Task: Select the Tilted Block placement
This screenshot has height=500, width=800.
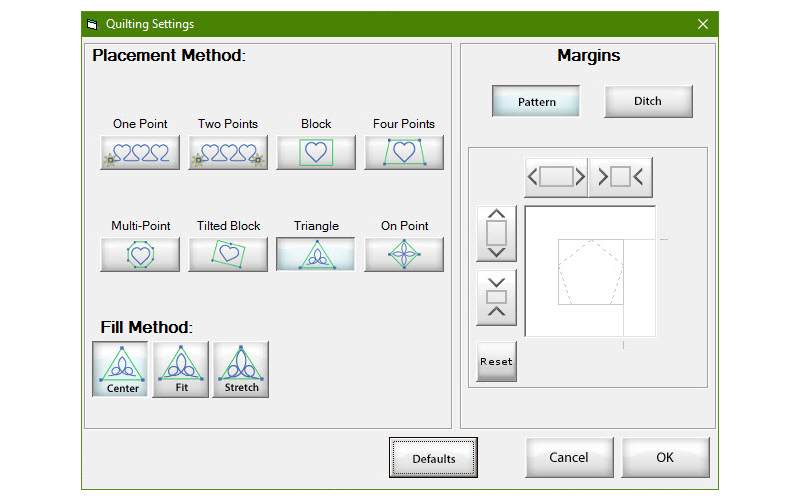Action: [x=228, y=254]
